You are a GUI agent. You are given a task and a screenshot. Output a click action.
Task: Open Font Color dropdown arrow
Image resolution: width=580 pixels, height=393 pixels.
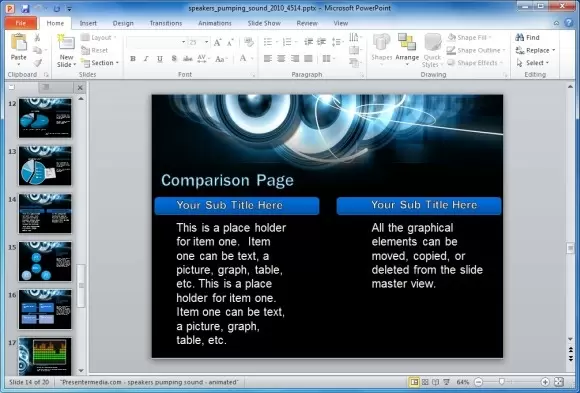[252, 59]
